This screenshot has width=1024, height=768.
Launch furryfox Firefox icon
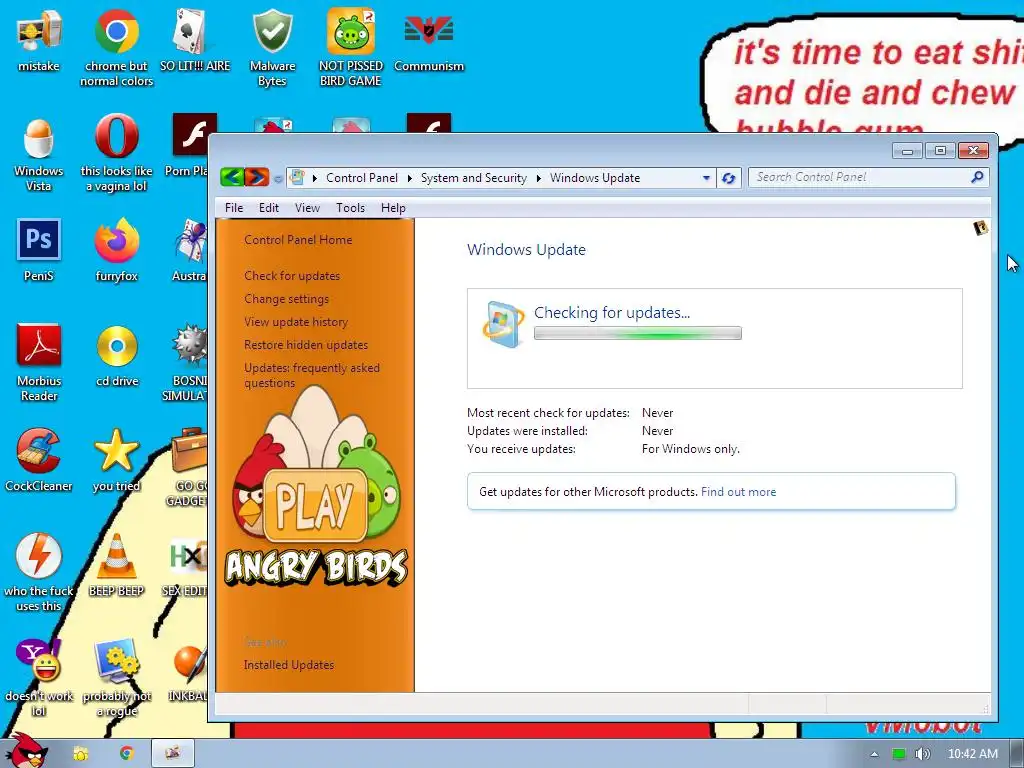pyautogui.click(x=116, y=251)
